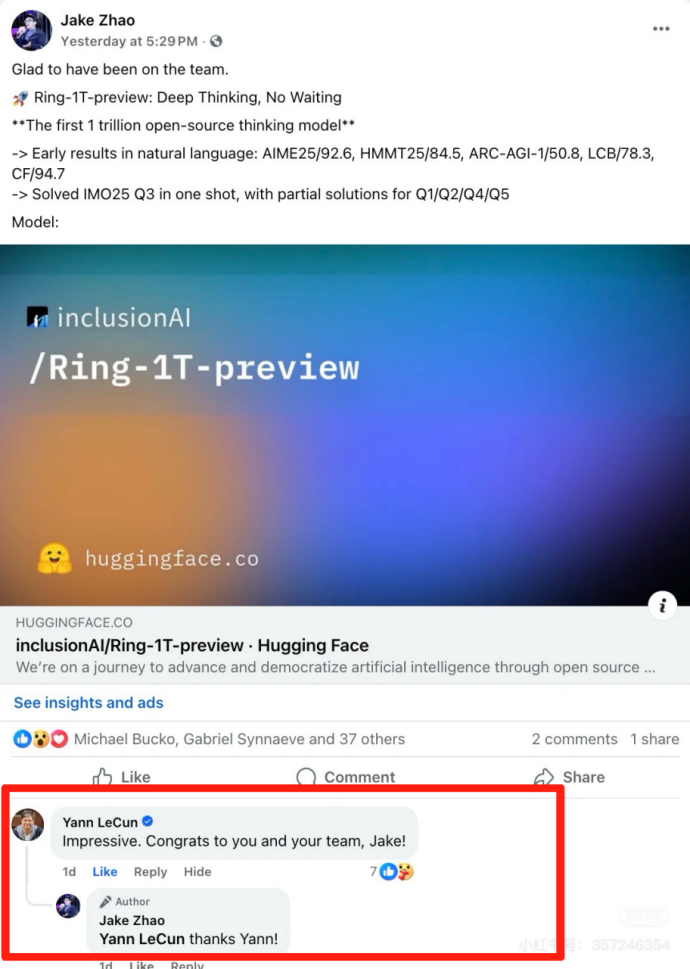
Task: Click the globe public audience icon
Action: click(x=216, y=41)
